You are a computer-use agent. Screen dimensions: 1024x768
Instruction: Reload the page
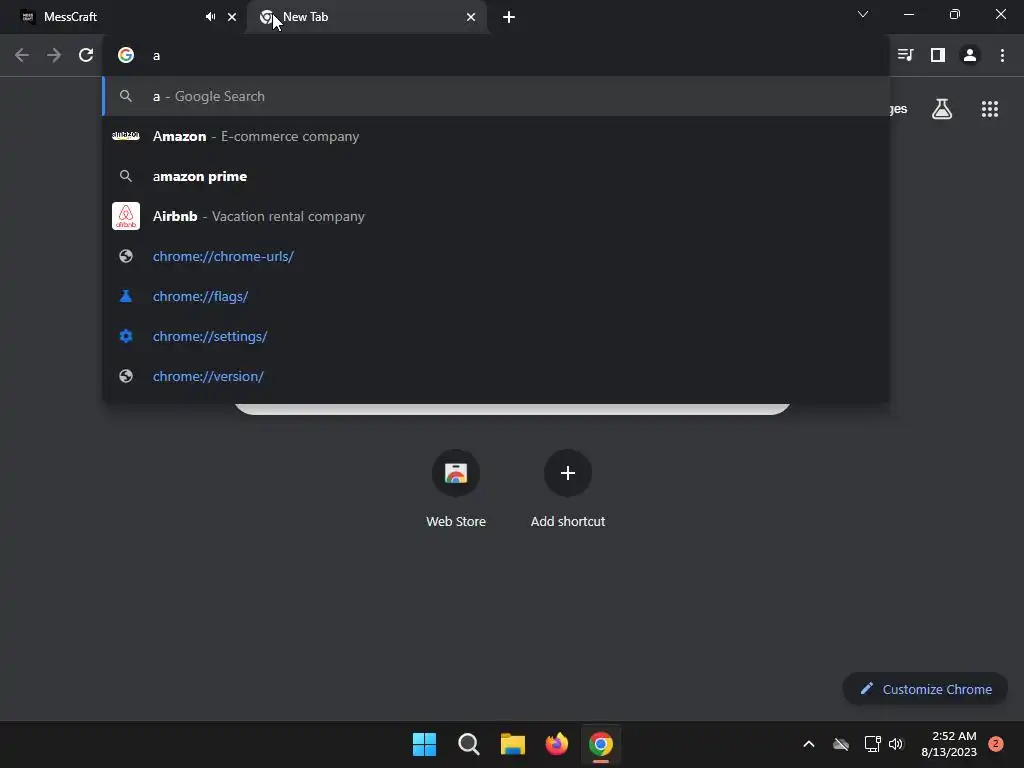click(x=86, y=56)
